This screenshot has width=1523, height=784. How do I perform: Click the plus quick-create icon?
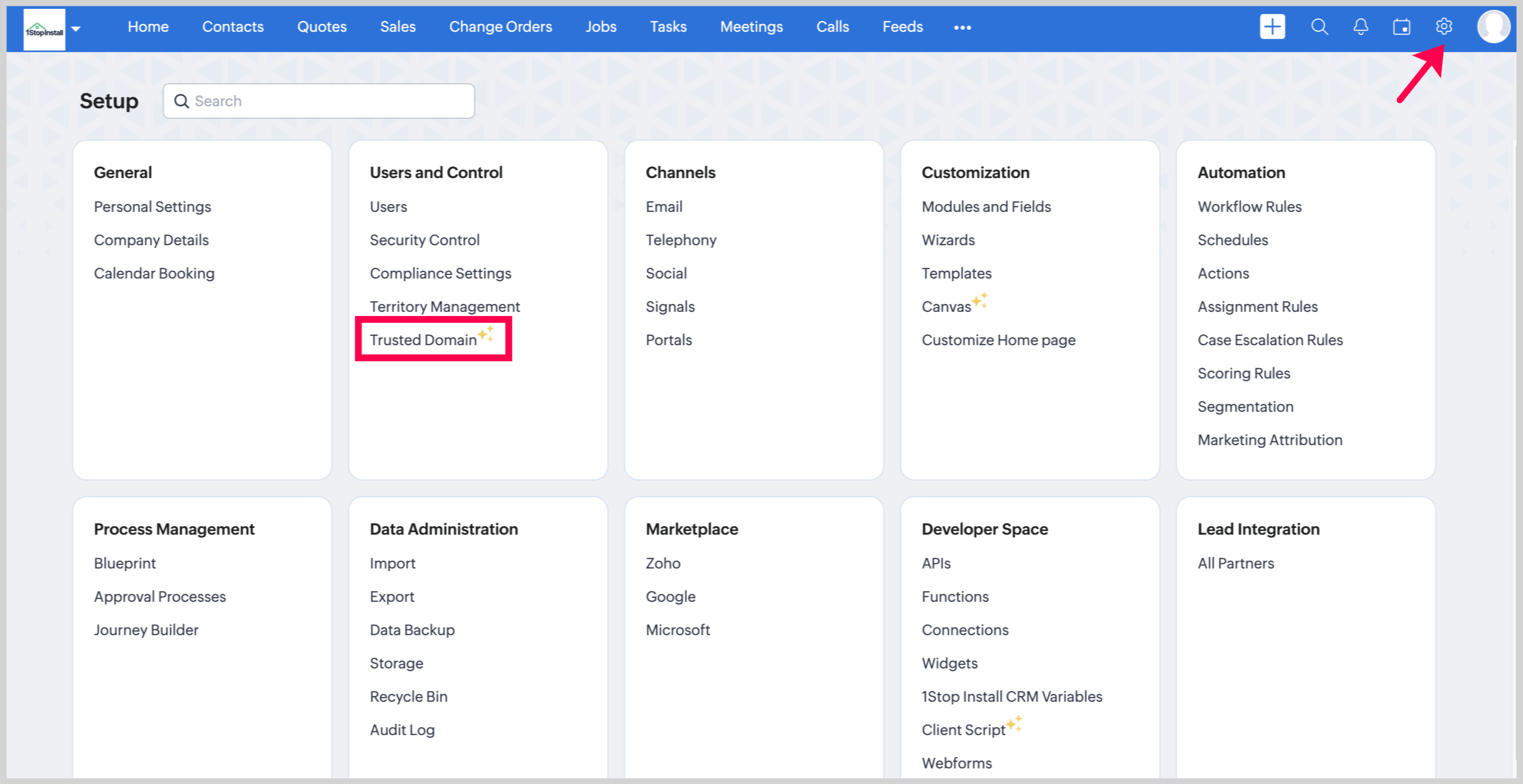point(1272,27)
